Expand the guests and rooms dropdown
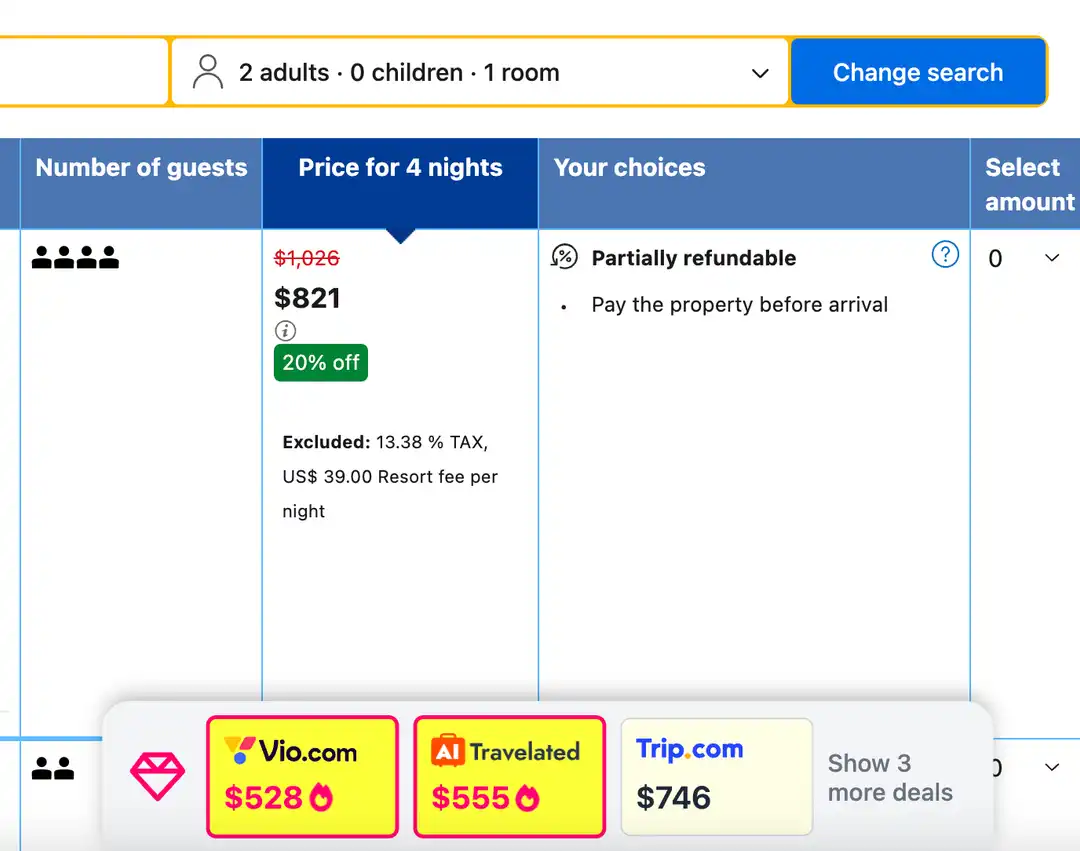Viewport: 1080px width, 851px height. click(760, 73)
